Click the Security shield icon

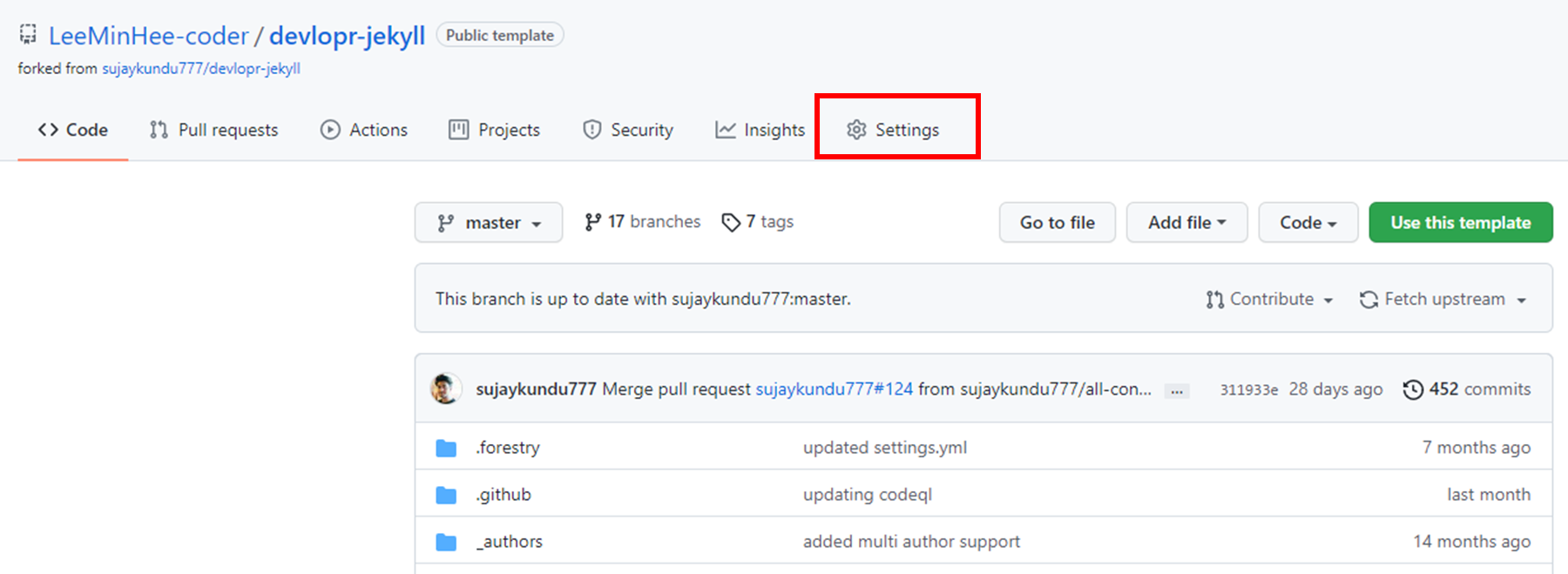[592, 130]
